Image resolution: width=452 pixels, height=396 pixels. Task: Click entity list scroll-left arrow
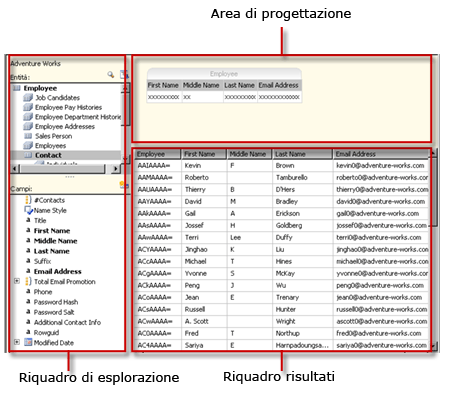[15, 169]
